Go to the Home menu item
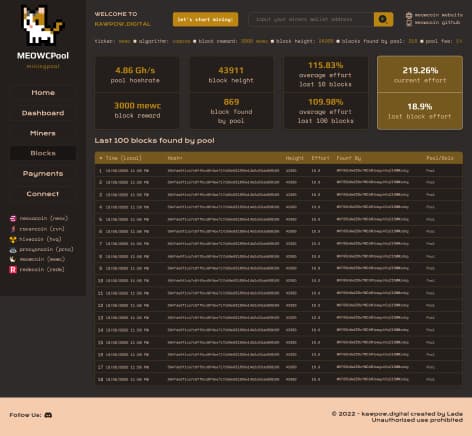The height and width of the screenshot is (436, 472). 43,93
